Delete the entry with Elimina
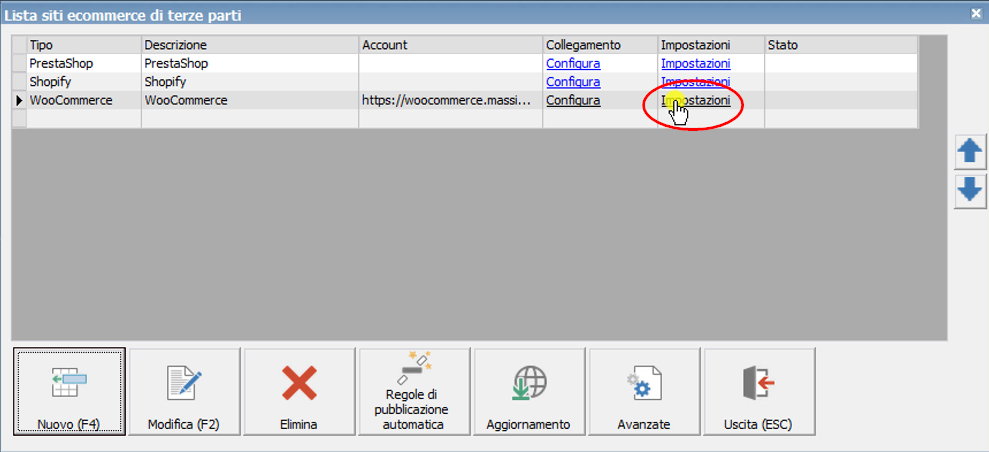Viewport: 989px width, 452px height. 299,391
